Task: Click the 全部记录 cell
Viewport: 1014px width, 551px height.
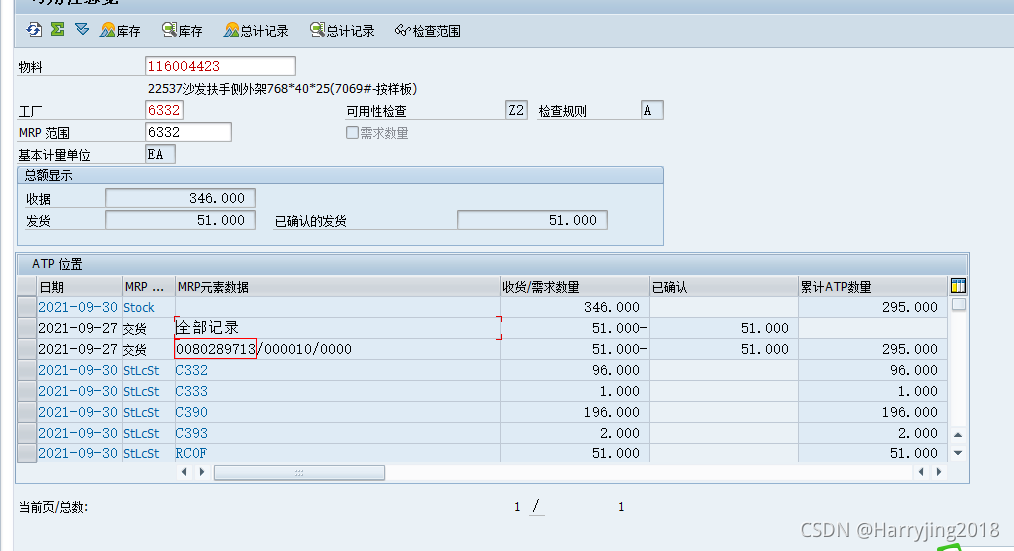Action: pos(338,328)
